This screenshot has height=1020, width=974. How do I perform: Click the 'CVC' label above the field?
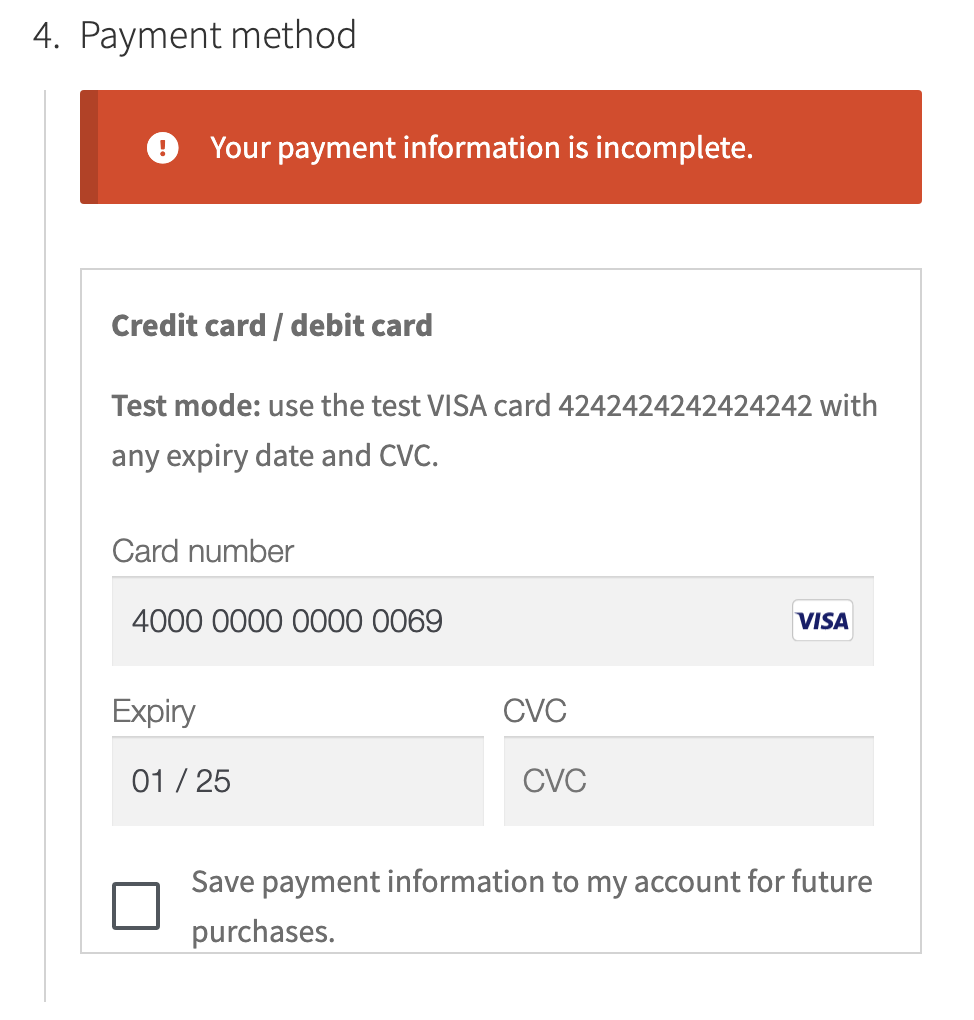coord(535,711)
